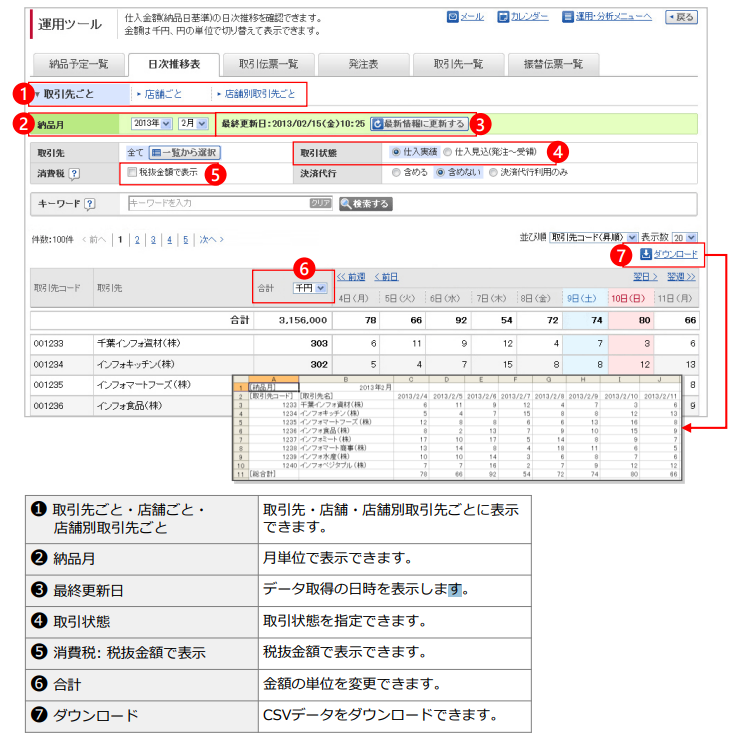This screenshot has width=739, height=738.
Task: Click 最新情報に更新する refresh button
Action: pos(418,124)
